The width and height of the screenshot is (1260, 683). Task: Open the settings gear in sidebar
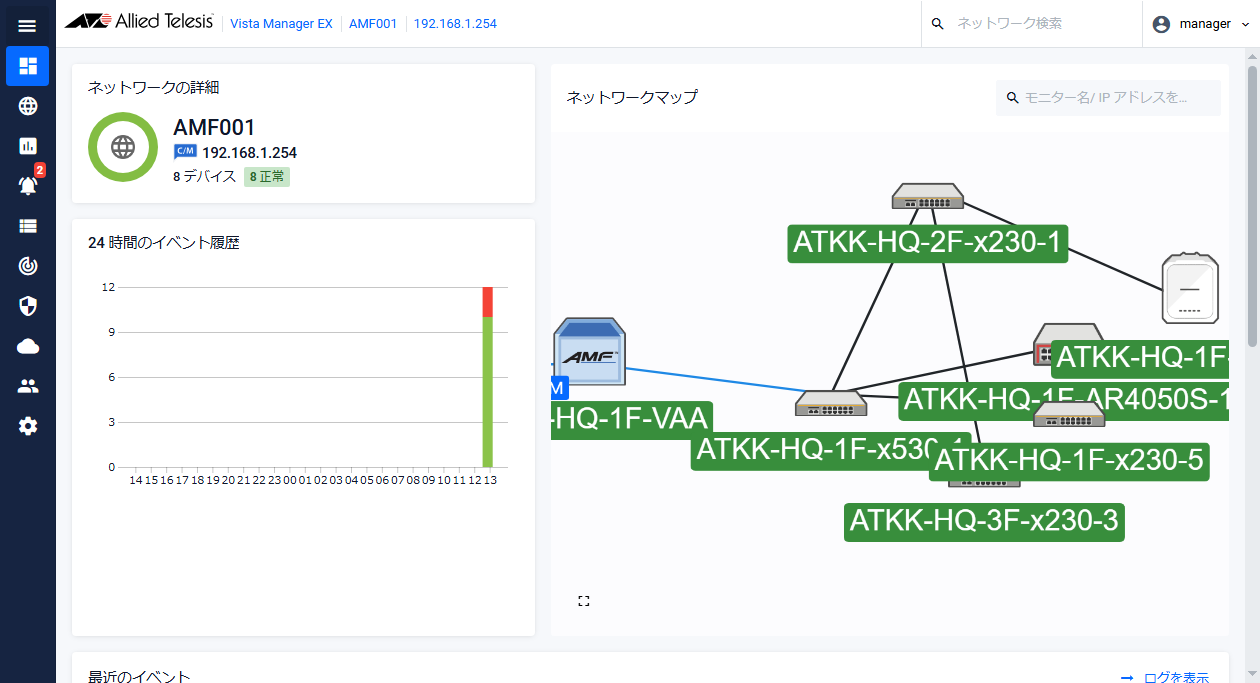pyautogui.click(x=28, y=426)
